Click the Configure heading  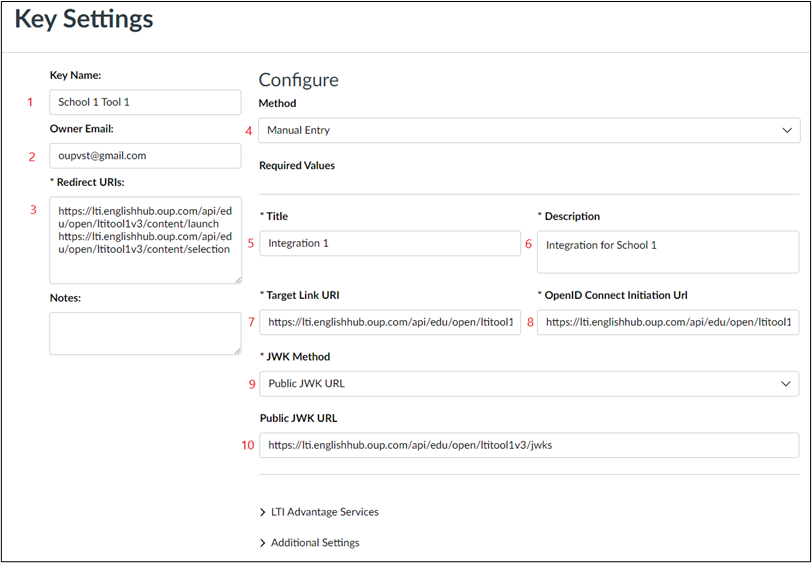point(298,80)
